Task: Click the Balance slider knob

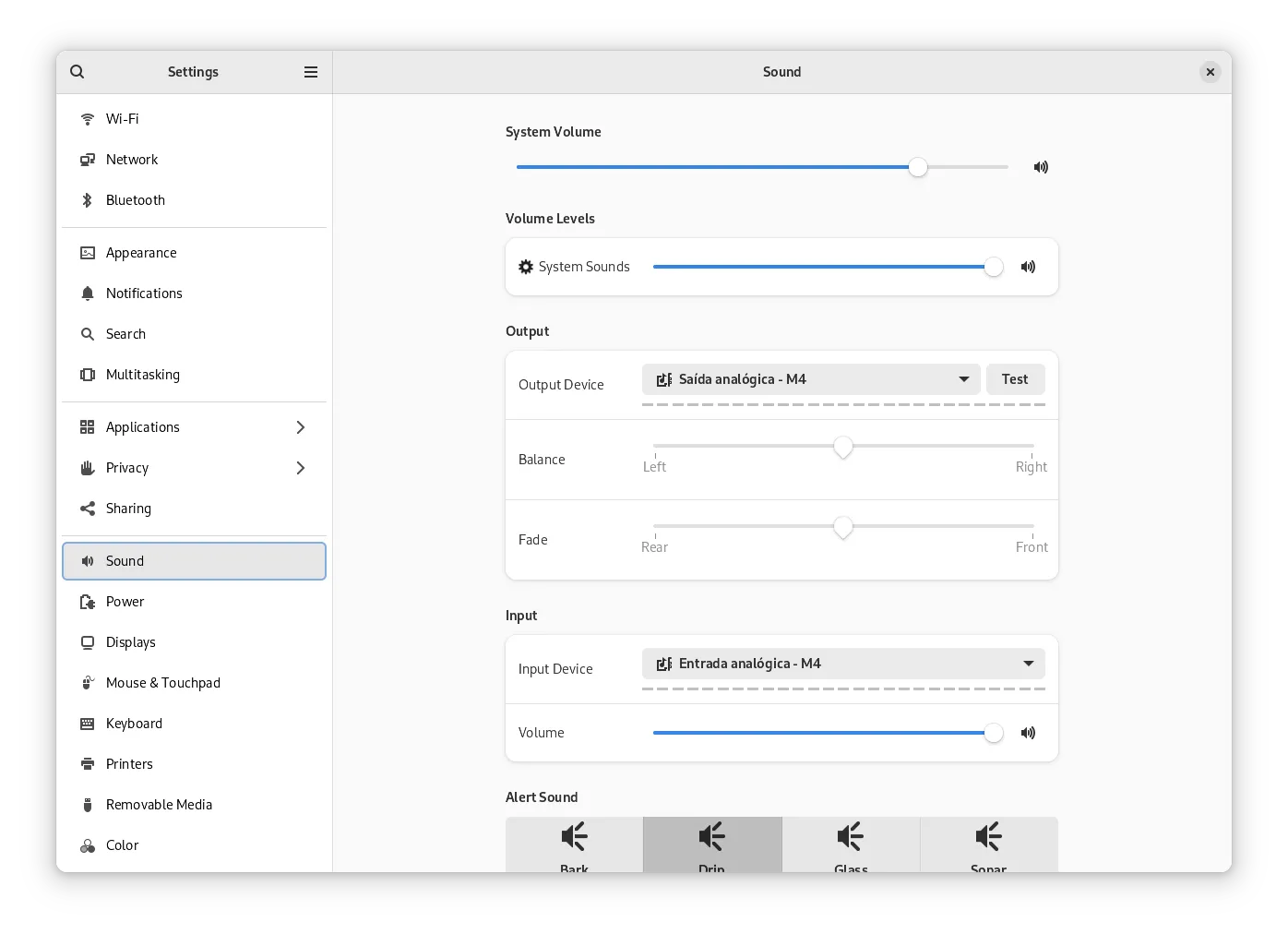Action: [842, 448]
